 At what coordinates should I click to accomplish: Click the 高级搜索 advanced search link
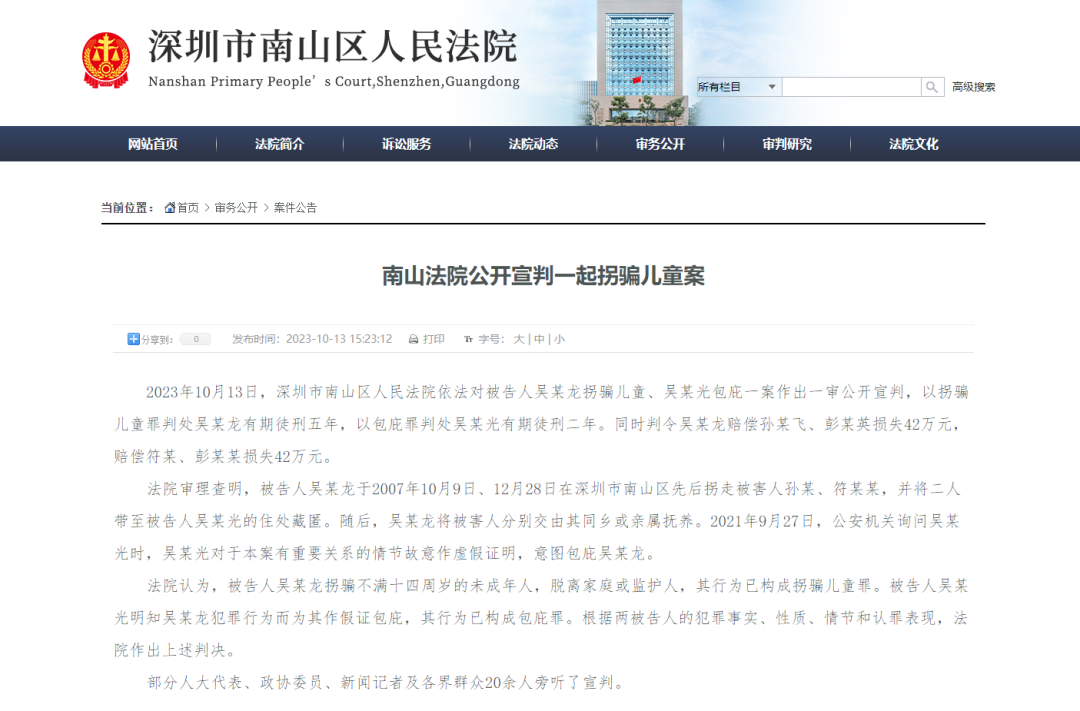tap(973, 87)
